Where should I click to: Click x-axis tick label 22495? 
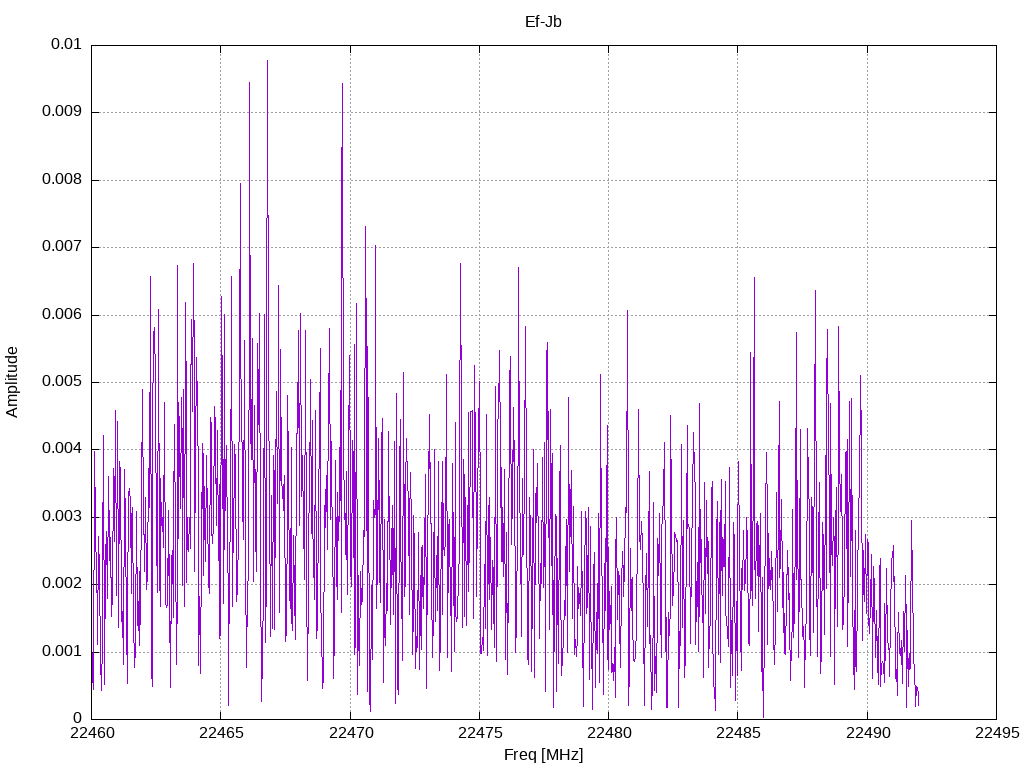pos(997,733)
